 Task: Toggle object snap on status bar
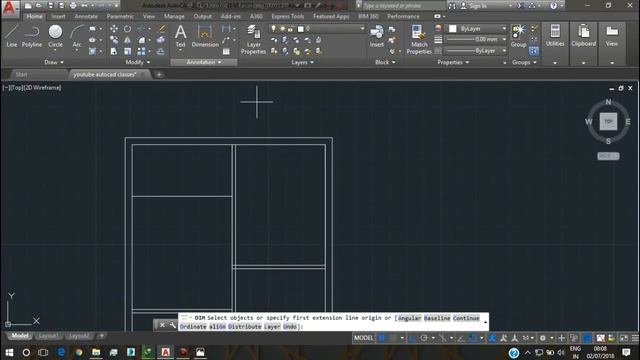[x=473, y=338]
